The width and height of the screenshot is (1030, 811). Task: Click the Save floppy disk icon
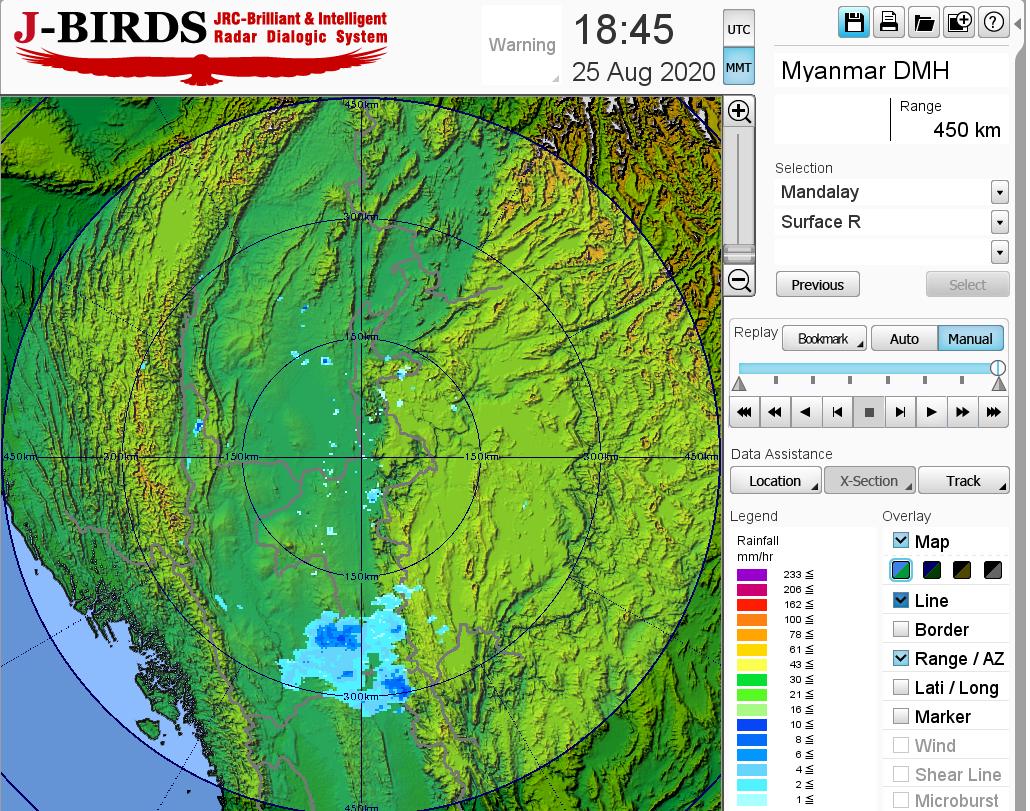[x=854, y=23]
